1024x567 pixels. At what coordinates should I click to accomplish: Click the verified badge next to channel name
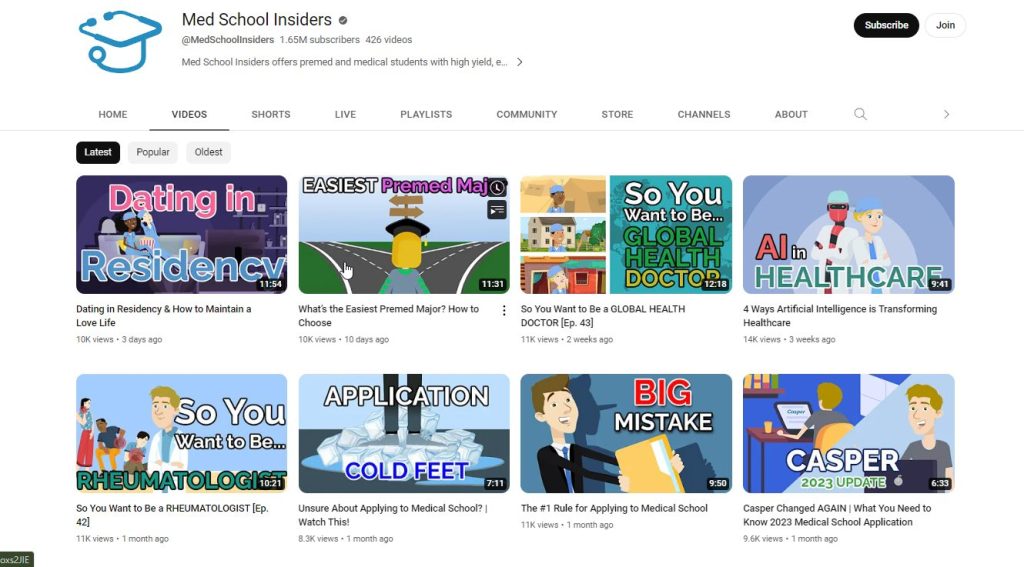(x=343, y=20)
